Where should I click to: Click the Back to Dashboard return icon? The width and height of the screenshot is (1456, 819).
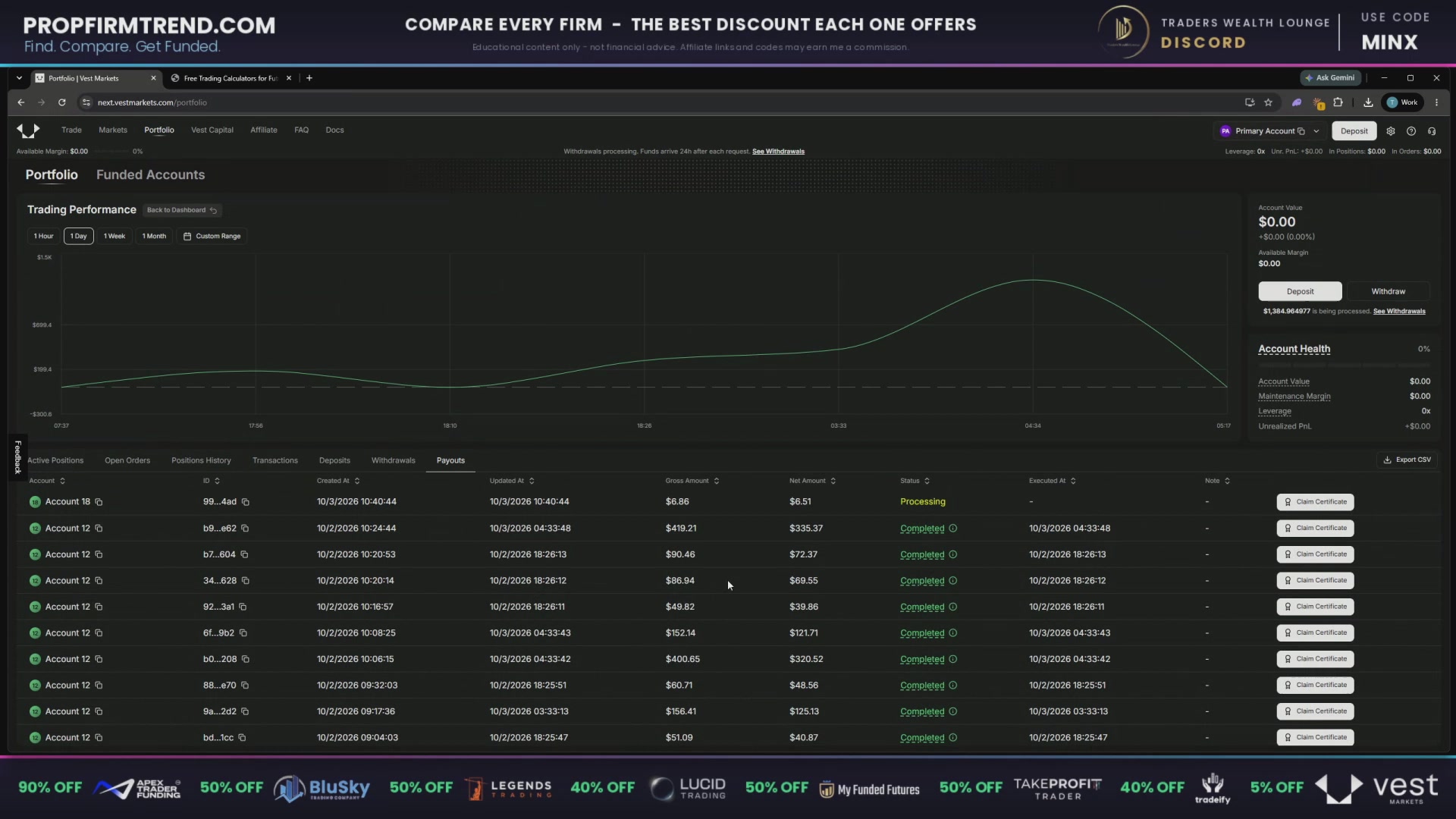click(x=214, y=210)
